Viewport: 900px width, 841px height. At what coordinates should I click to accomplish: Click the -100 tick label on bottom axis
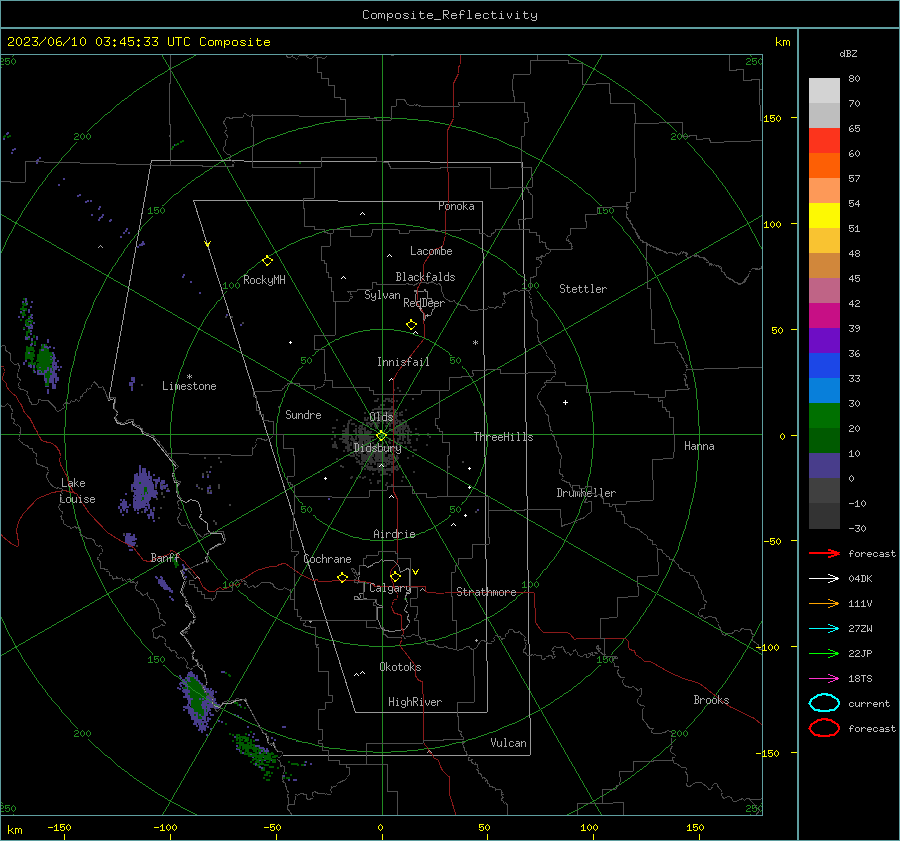(x=165, y=827)
